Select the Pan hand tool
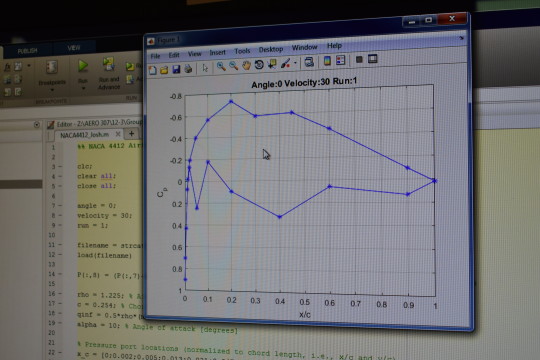The image size is (540, 360). (x=246, y=65)
